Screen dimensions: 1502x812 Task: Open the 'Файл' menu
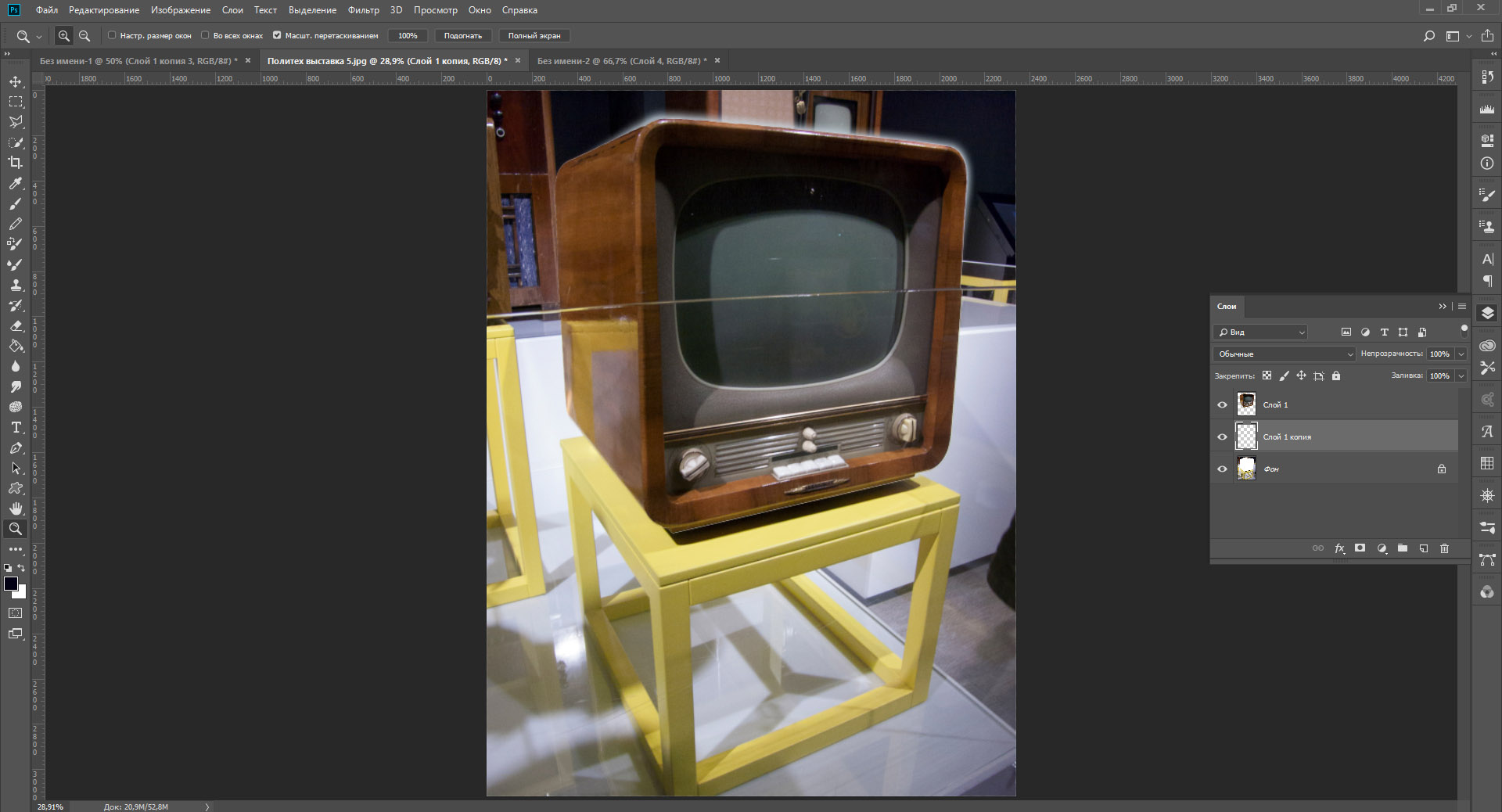point(47,10)
